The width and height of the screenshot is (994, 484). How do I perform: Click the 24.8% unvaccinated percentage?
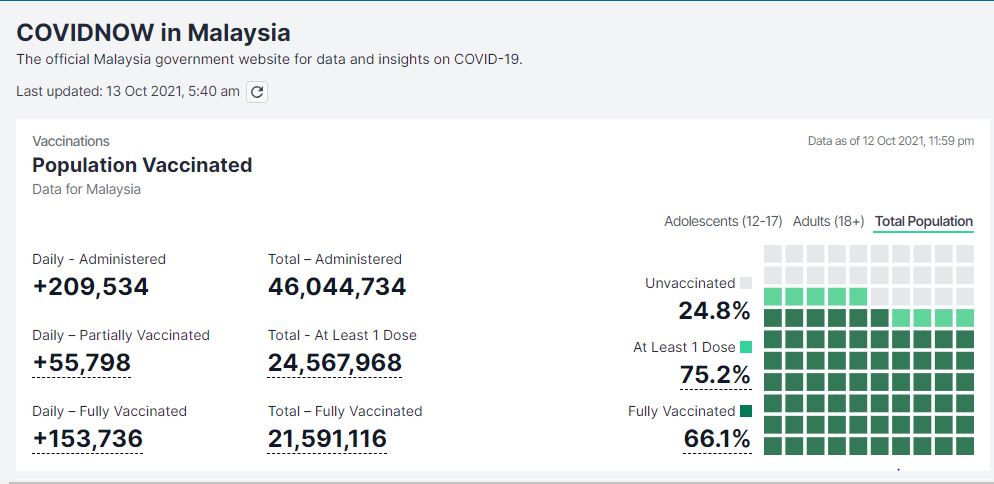714,311
